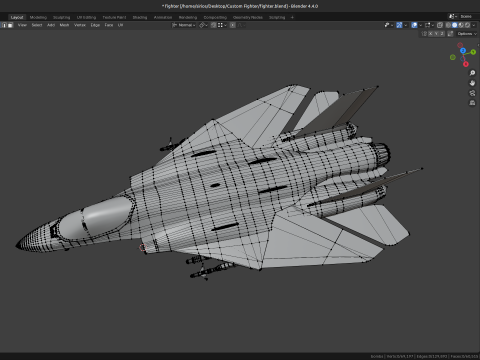Image resolution: width=480 pixels, height=360 pixels.
Task: Click the hand pan-view icon
Action: 472,83
